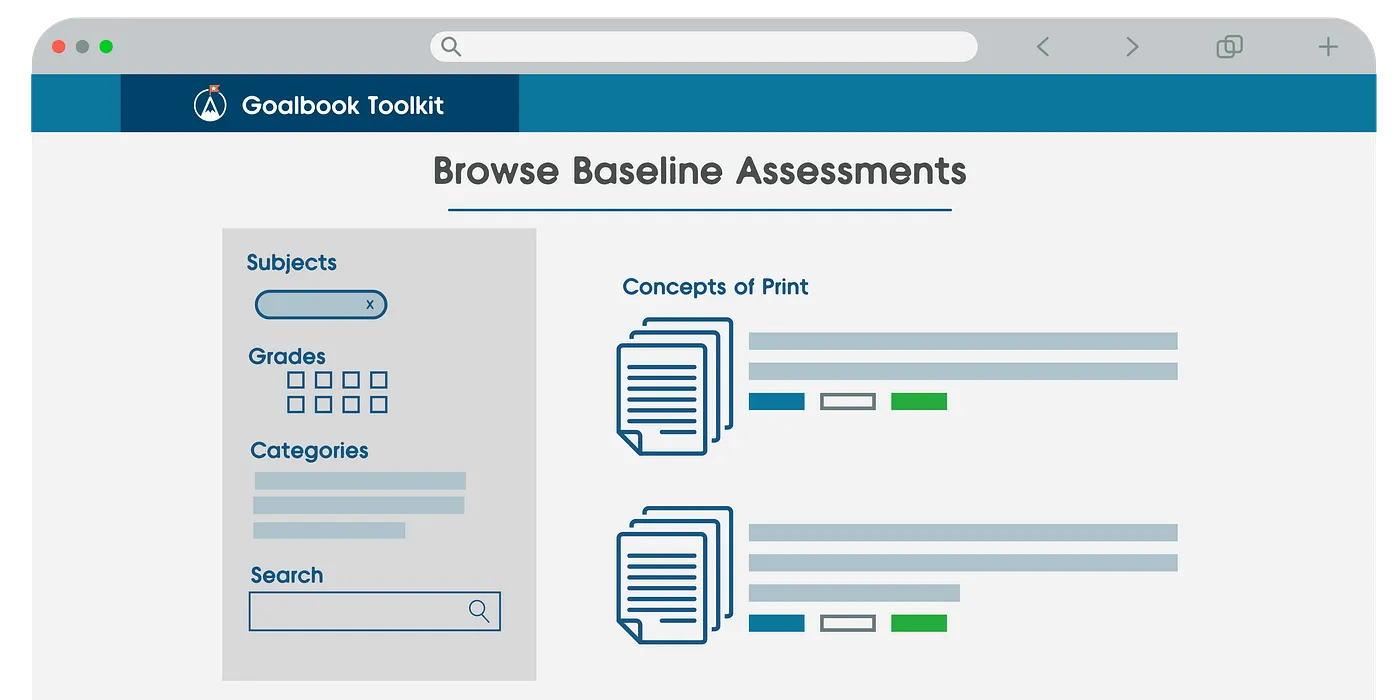The height and width of the screenshot is (700, 1400).
Task: Open a new browser tab with the plus icon
Action: pos(1328,46)
